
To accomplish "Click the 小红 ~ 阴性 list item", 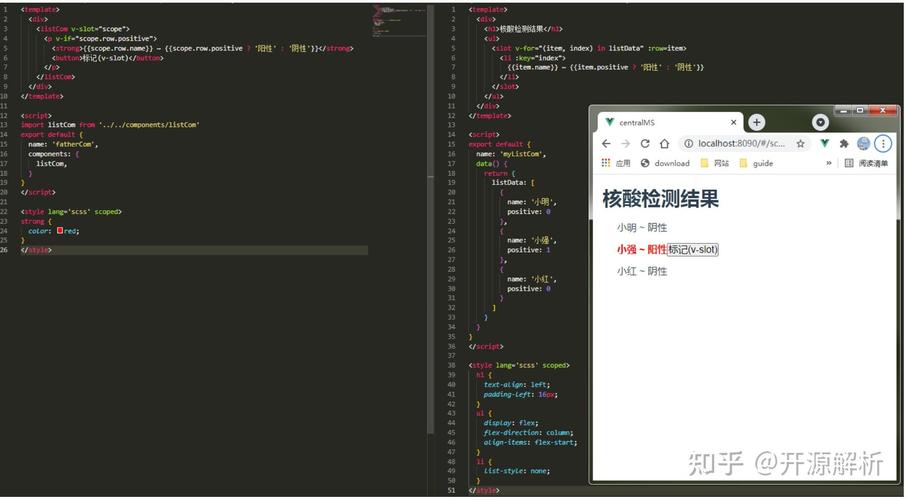I will click(641, 271).
